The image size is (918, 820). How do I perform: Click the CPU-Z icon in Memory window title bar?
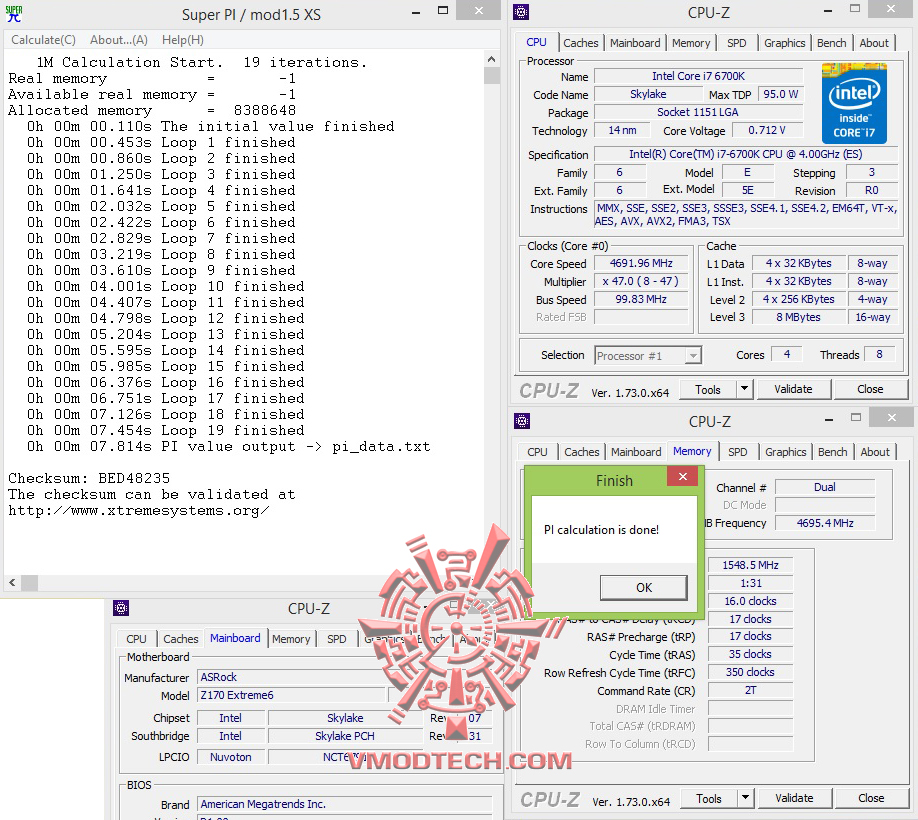coord(522,420)
